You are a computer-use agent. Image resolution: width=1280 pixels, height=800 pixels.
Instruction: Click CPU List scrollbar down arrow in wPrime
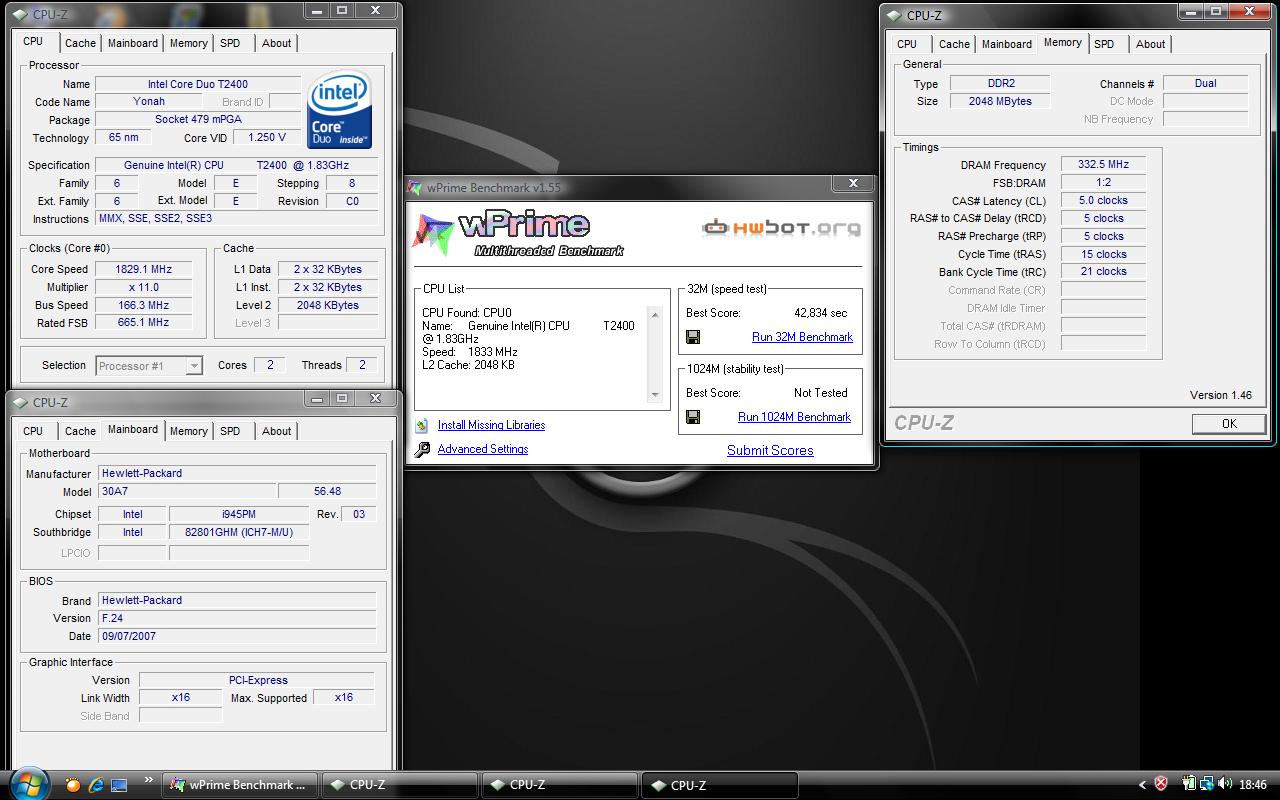coord(656,394)
